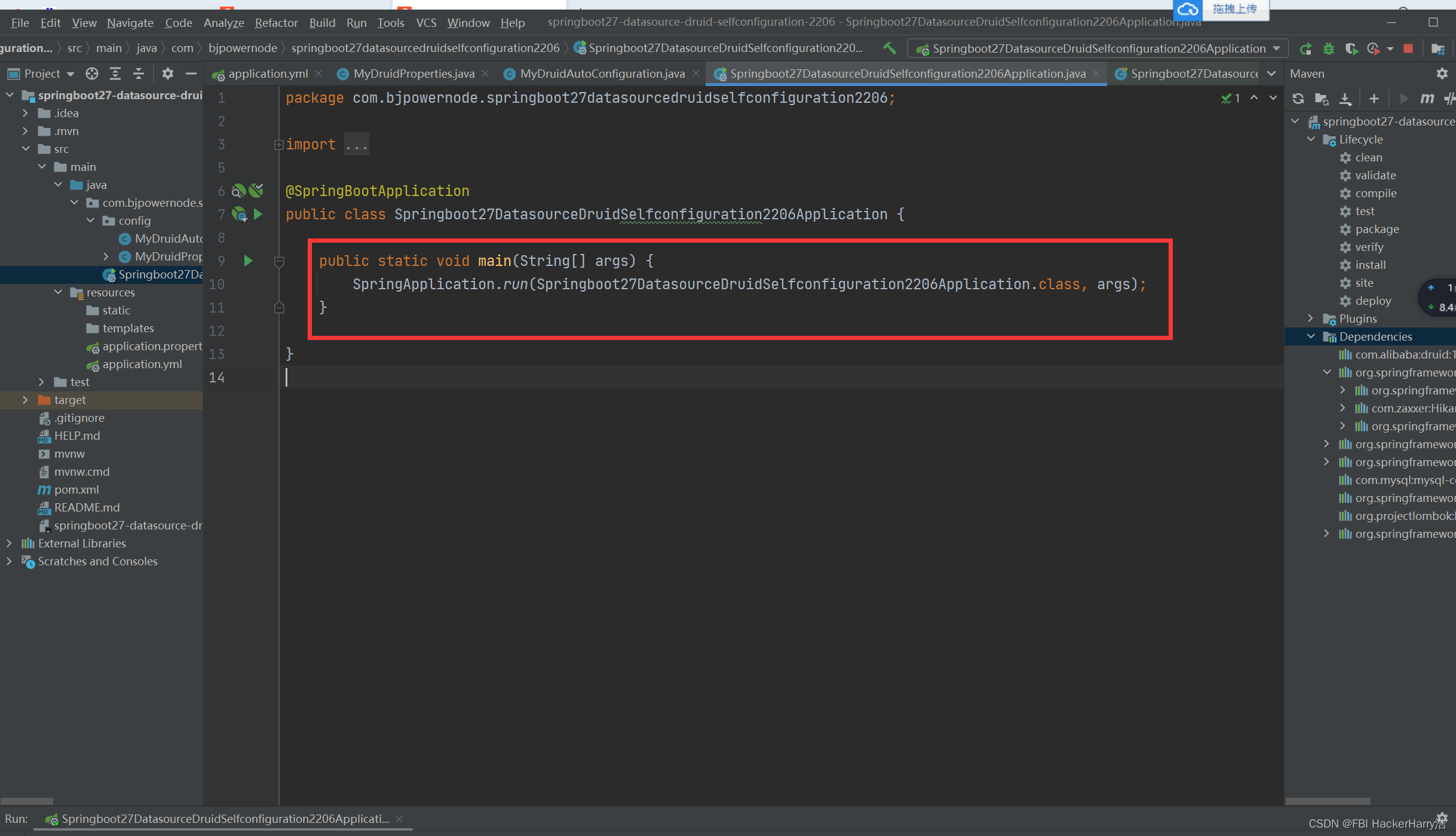Run with Coverage shield icon
Screen dimensions: 1456x836
[1351, 48]
